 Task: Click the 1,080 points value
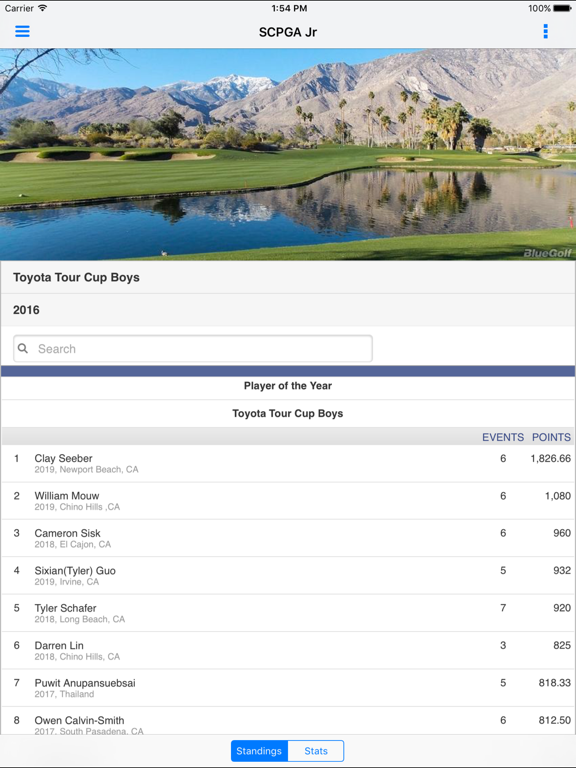[x=558, y=496]
